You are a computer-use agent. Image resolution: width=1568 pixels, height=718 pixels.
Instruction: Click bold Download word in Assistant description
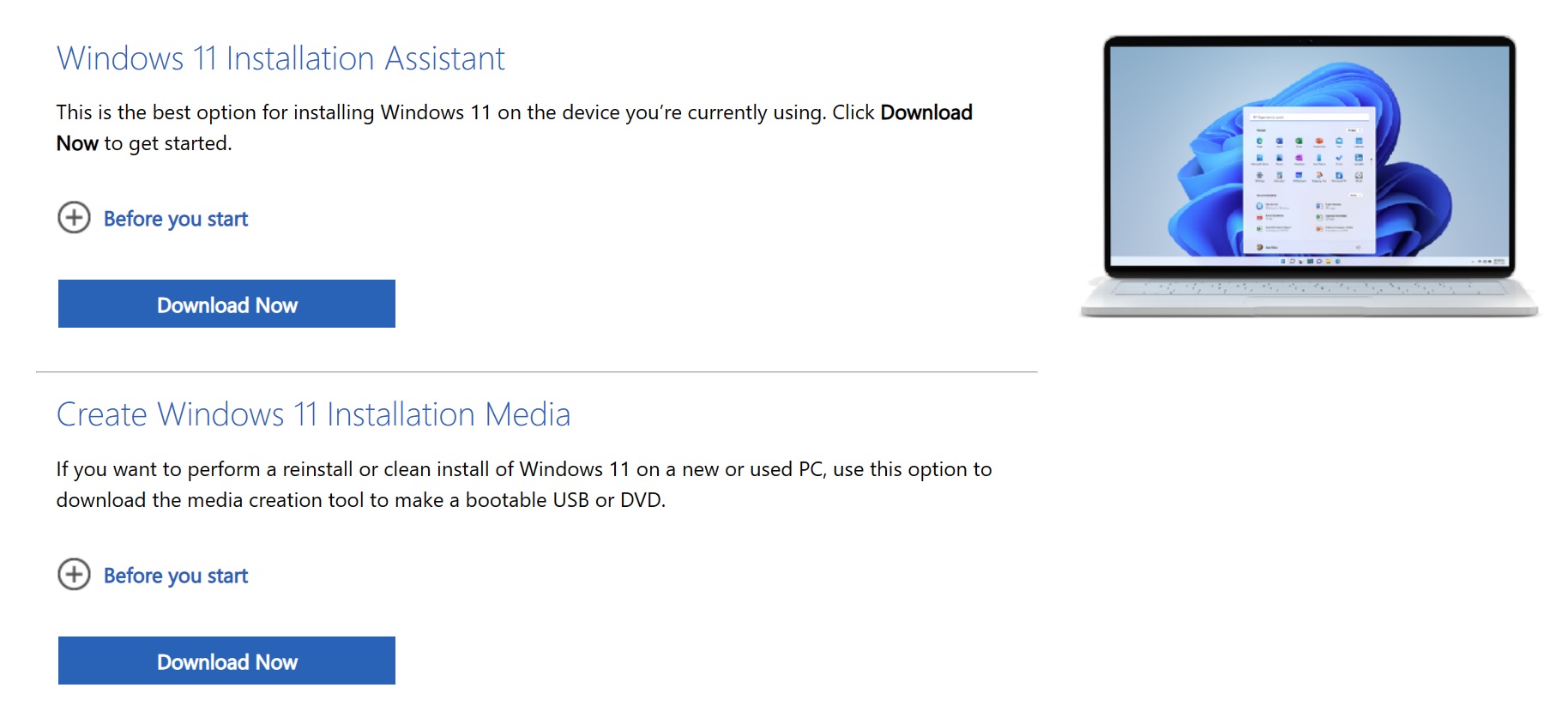926,112
